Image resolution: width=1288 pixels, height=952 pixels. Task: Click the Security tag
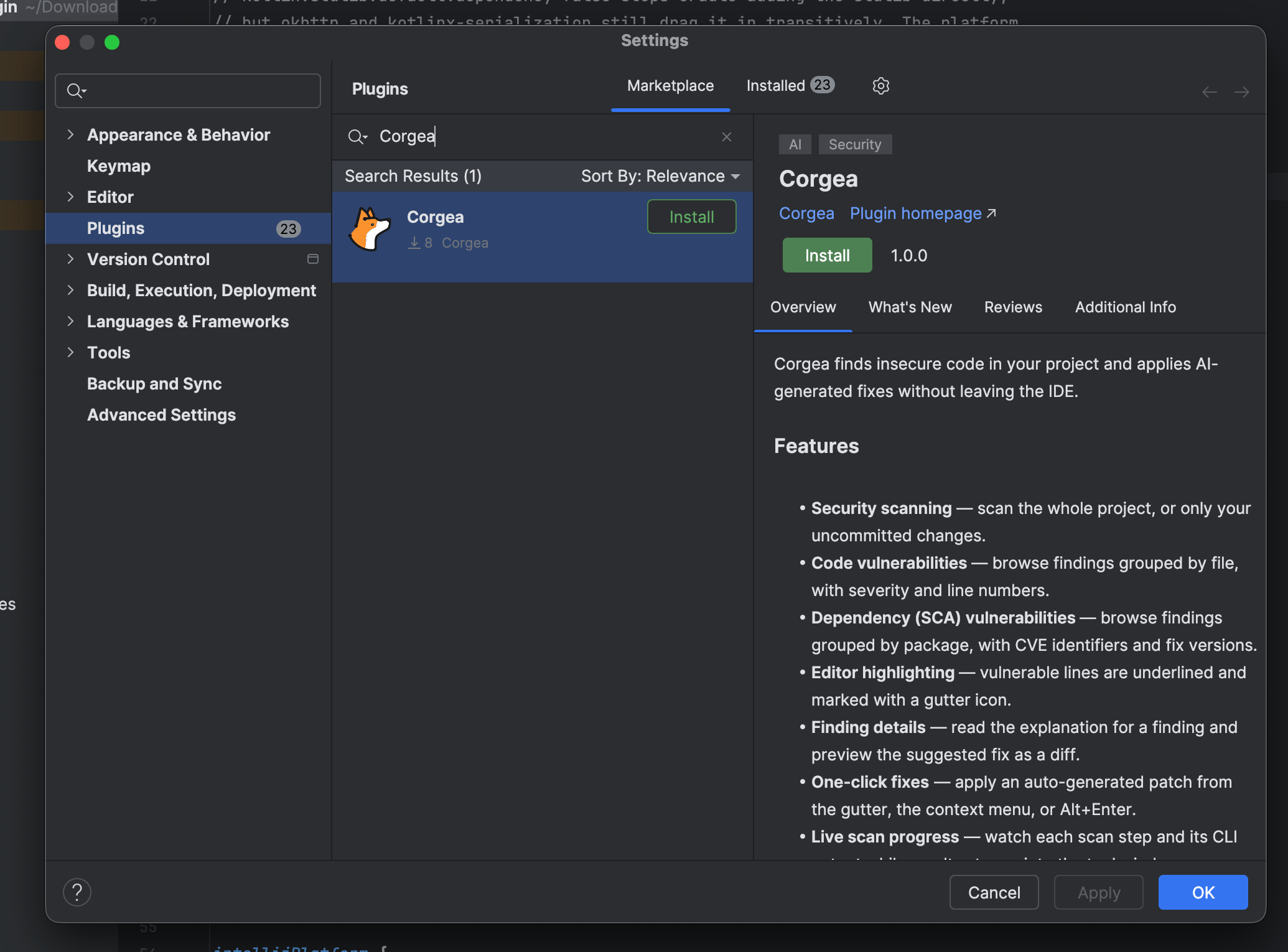coord(855,144)
